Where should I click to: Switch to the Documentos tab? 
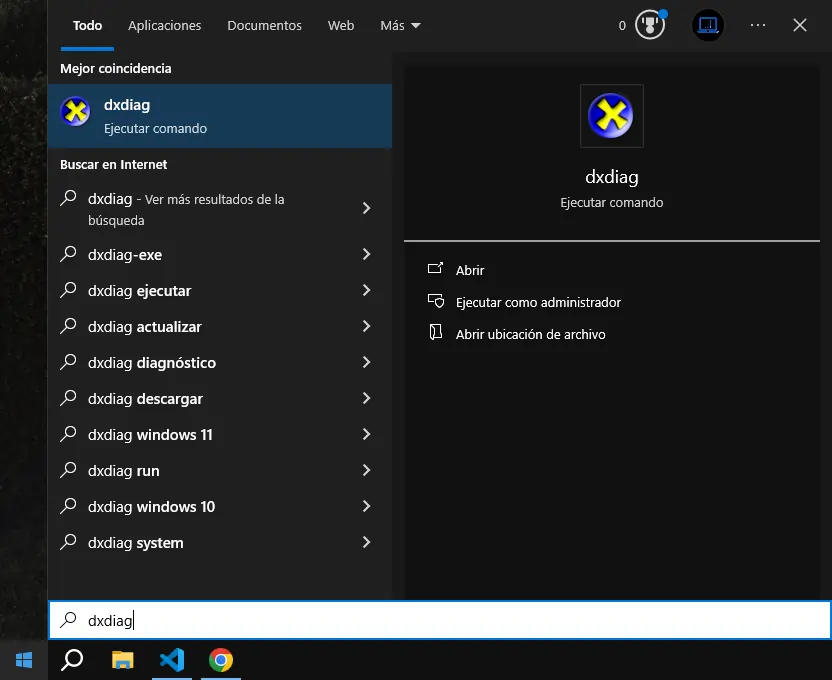pos(264,25)
